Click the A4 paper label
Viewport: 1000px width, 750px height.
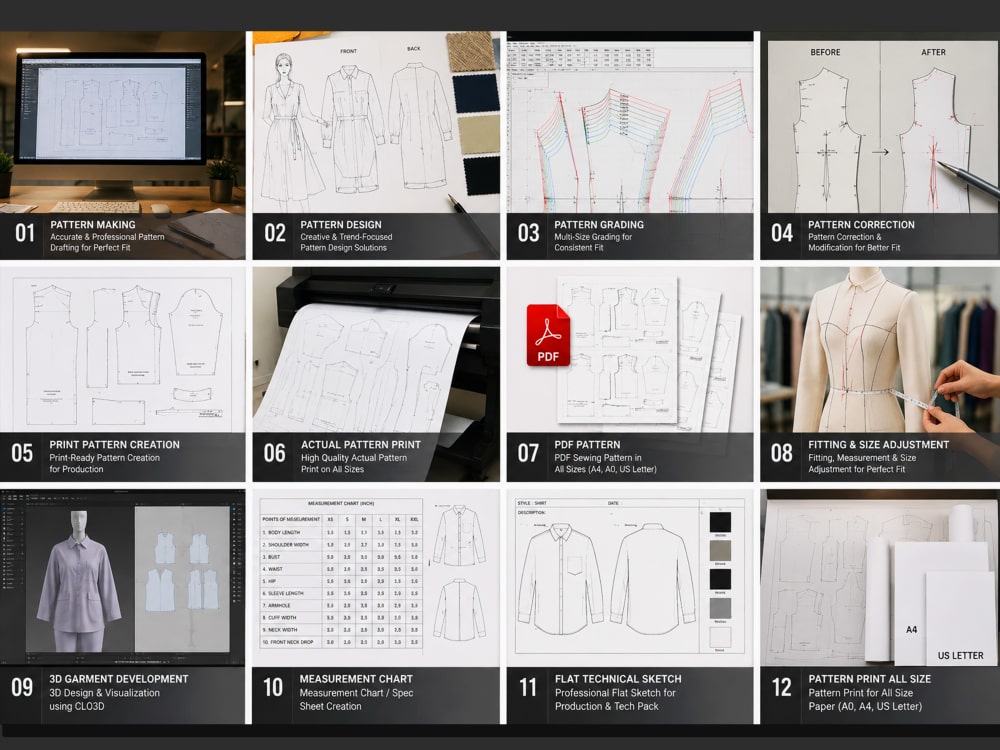912,629
